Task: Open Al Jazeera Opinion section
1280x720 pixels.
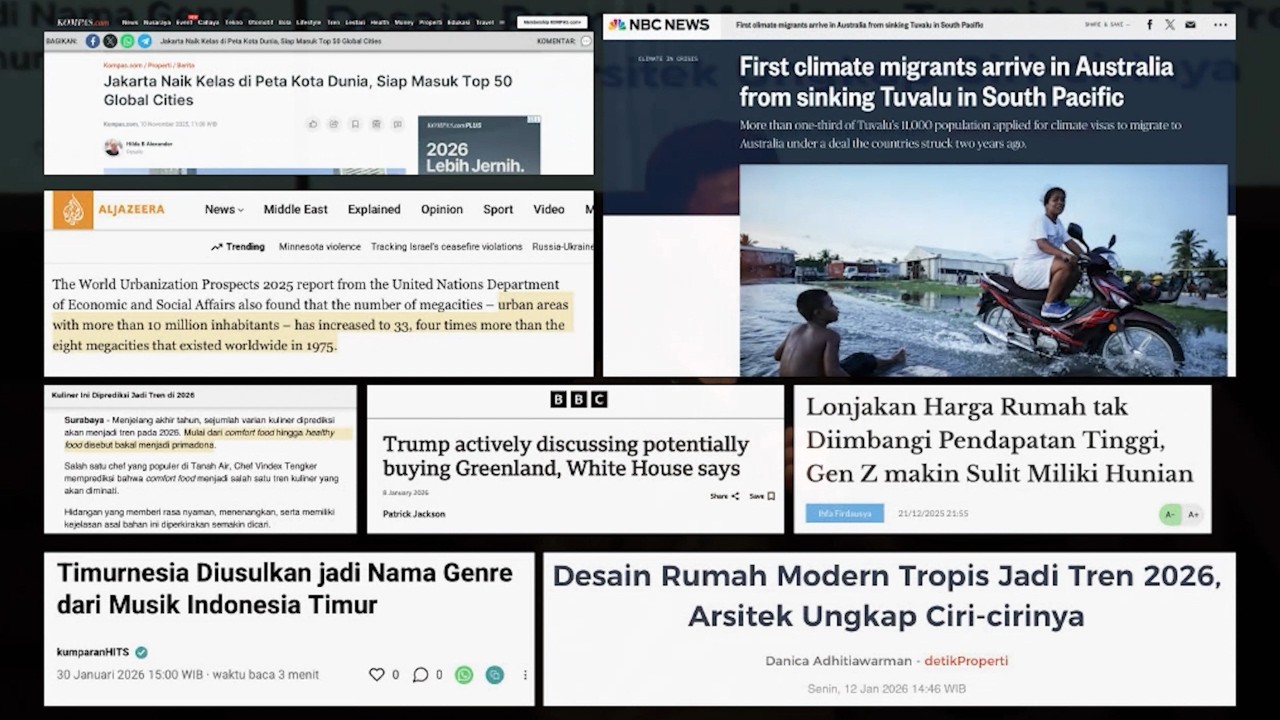Action: (x=442, y=210)
